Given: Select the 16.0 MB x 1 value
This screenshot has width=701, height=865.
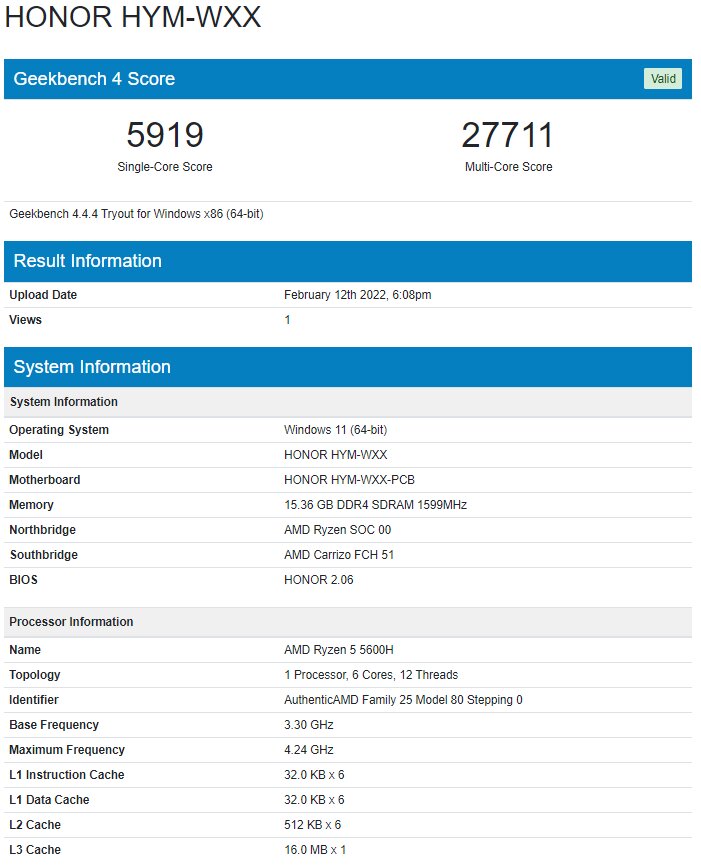Looking at the screenshot, I should (x=314, y=850).
